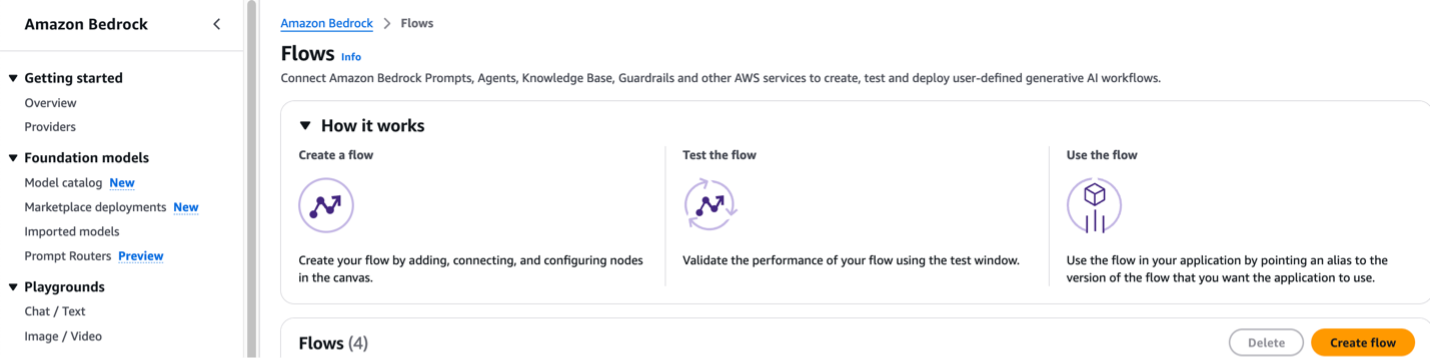This screenshot has height=360, width=1430.
Task: Open Overview in the sidebar
Action: (x=50, y=103)
